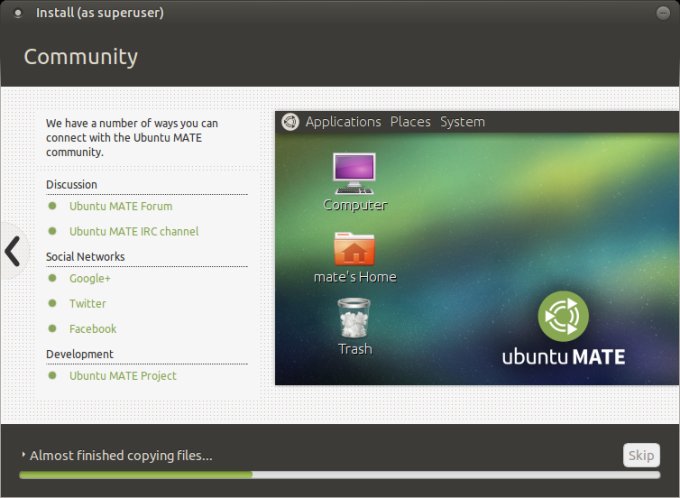This screenshot has height=498, width=680.
Task: Click the 'Install (as superuser)' window title
Action: click(100, 13)
